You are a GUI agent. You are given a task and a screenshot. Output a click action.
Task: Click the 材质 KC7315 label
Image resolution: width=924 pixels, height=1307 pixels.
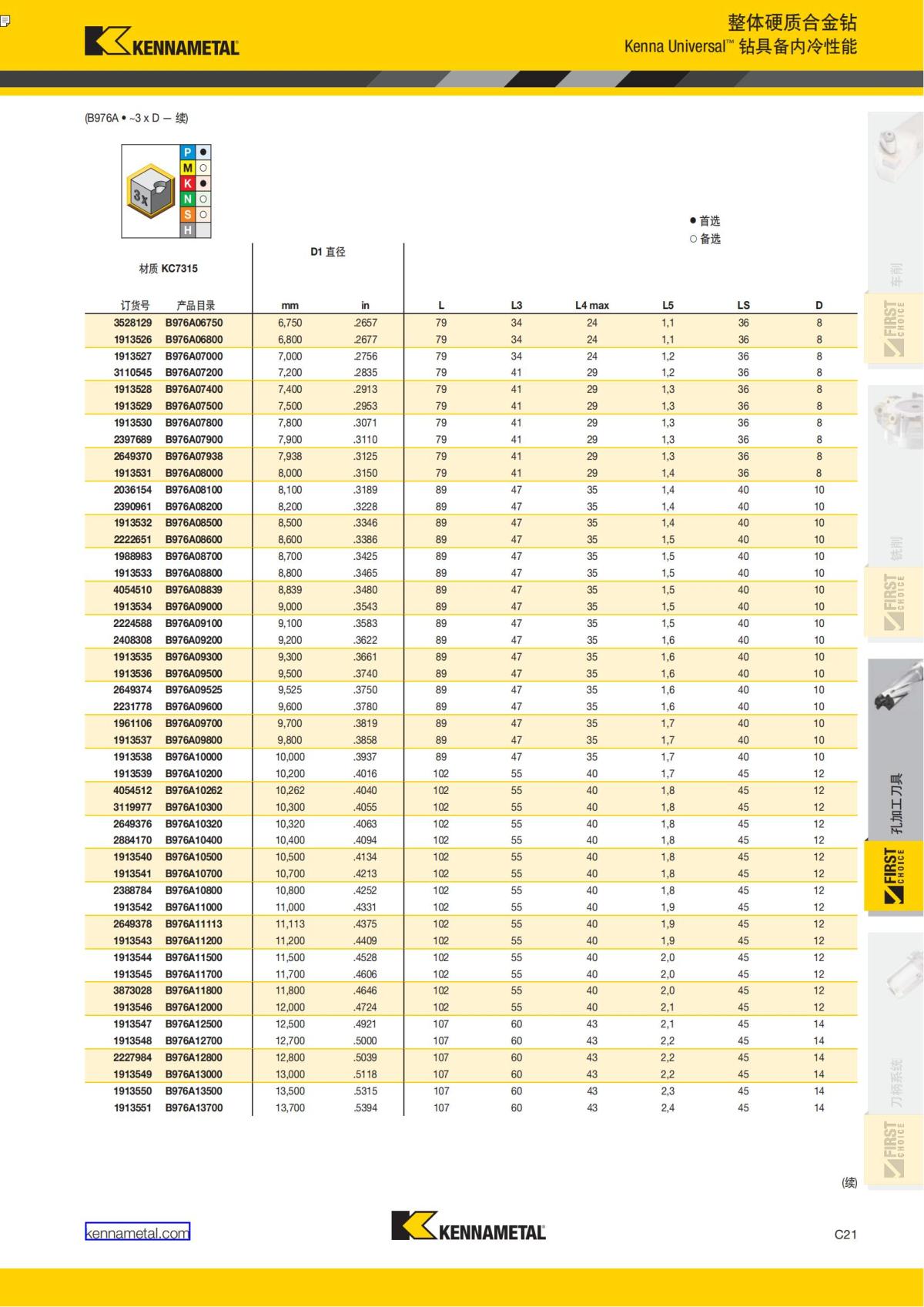pyautogui.click(x=168, y=269)
